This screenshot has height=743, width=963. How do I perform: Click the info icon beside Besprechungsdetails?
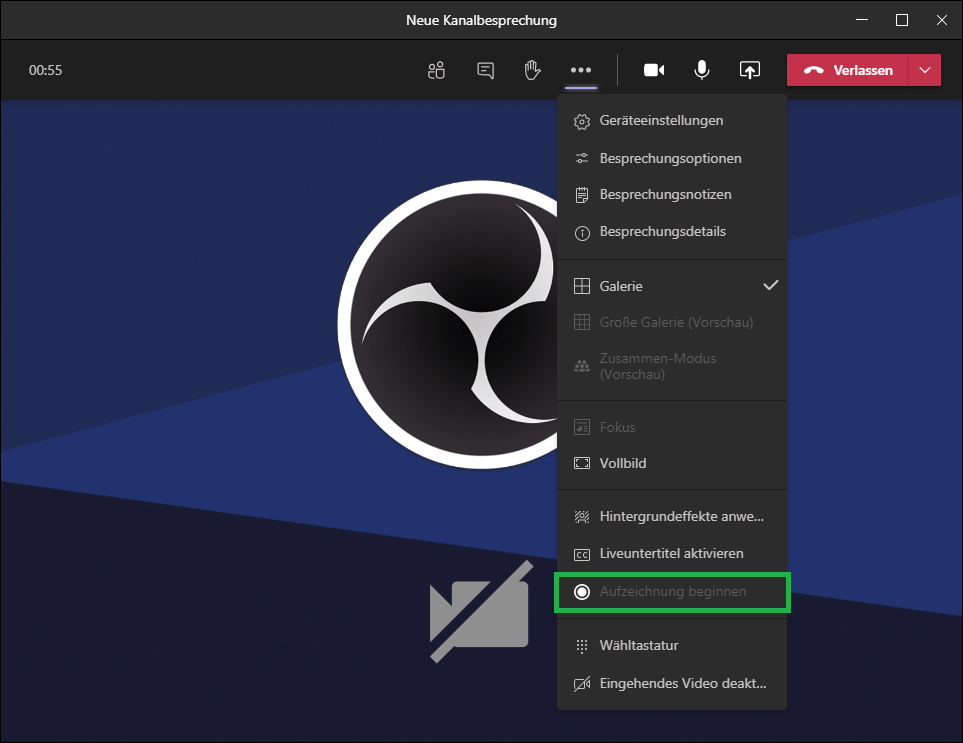point(582,233)
